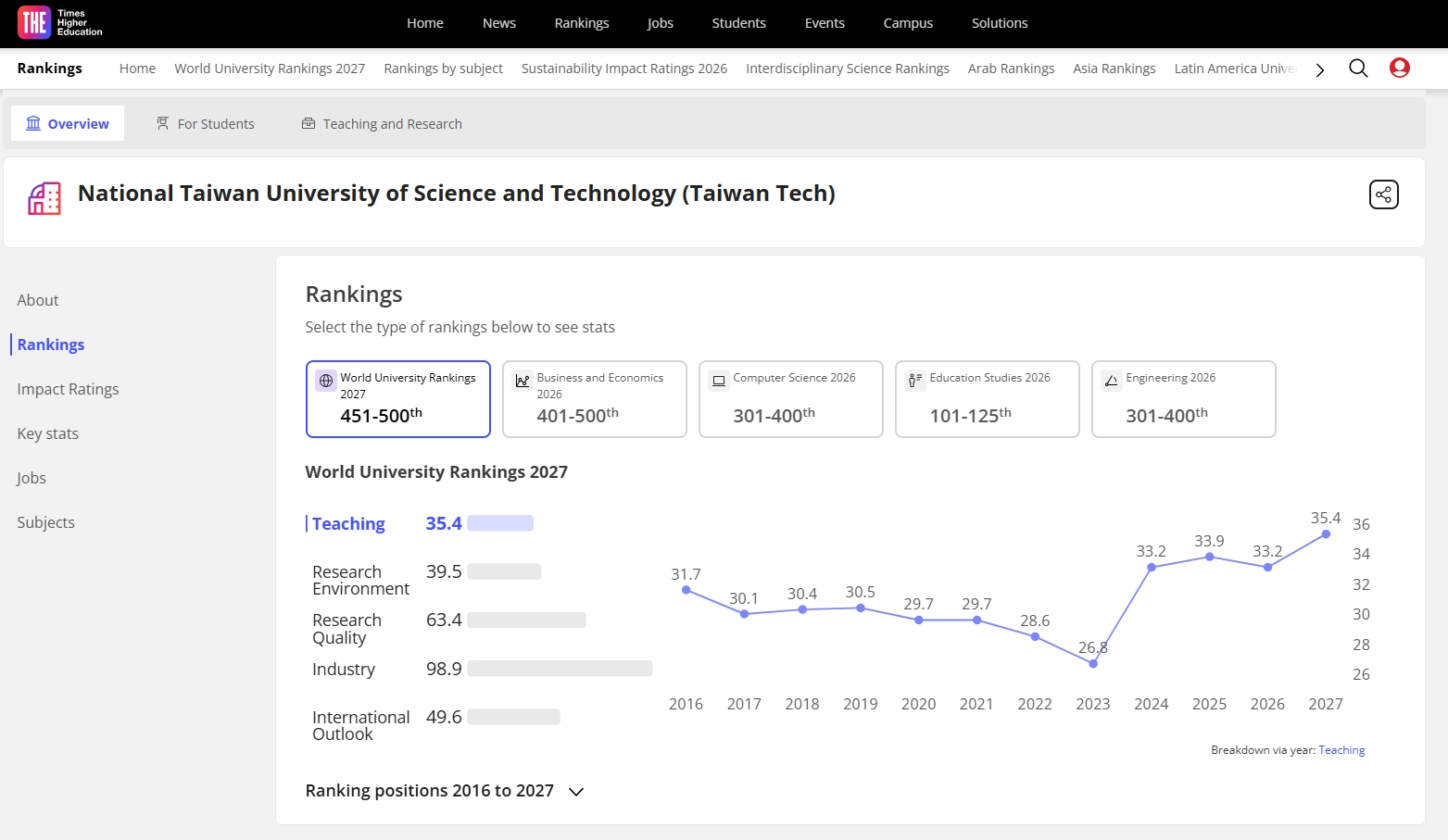Open the Rankings top menu
The width and height of the screenshot is (1448, 840).
[x=582, y=23]
